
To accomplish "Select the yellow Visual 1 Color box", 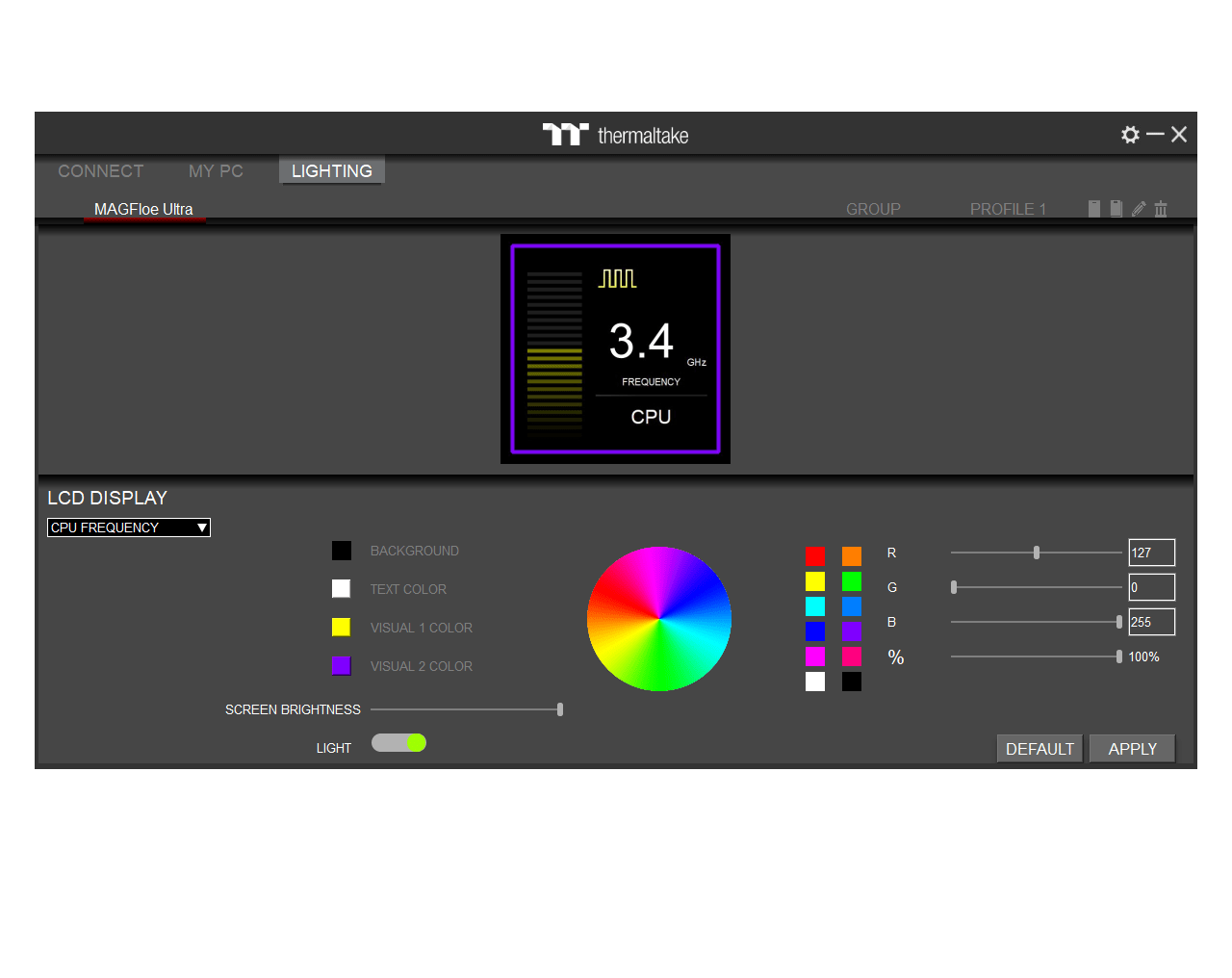I will (x=342, y=628).
